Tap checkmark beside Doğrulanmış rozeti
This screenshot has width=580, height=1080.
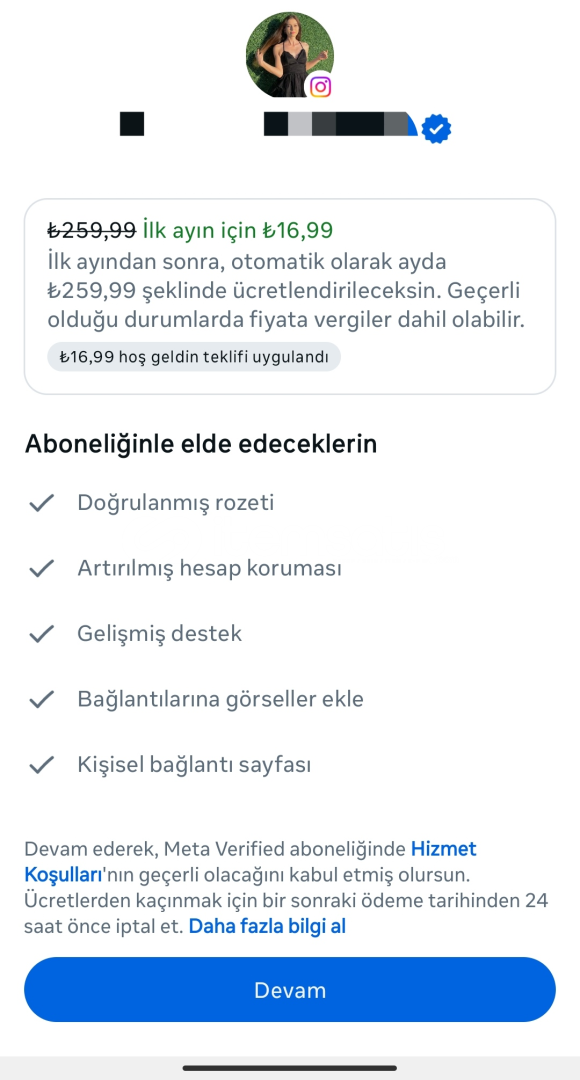click(42, 503)
